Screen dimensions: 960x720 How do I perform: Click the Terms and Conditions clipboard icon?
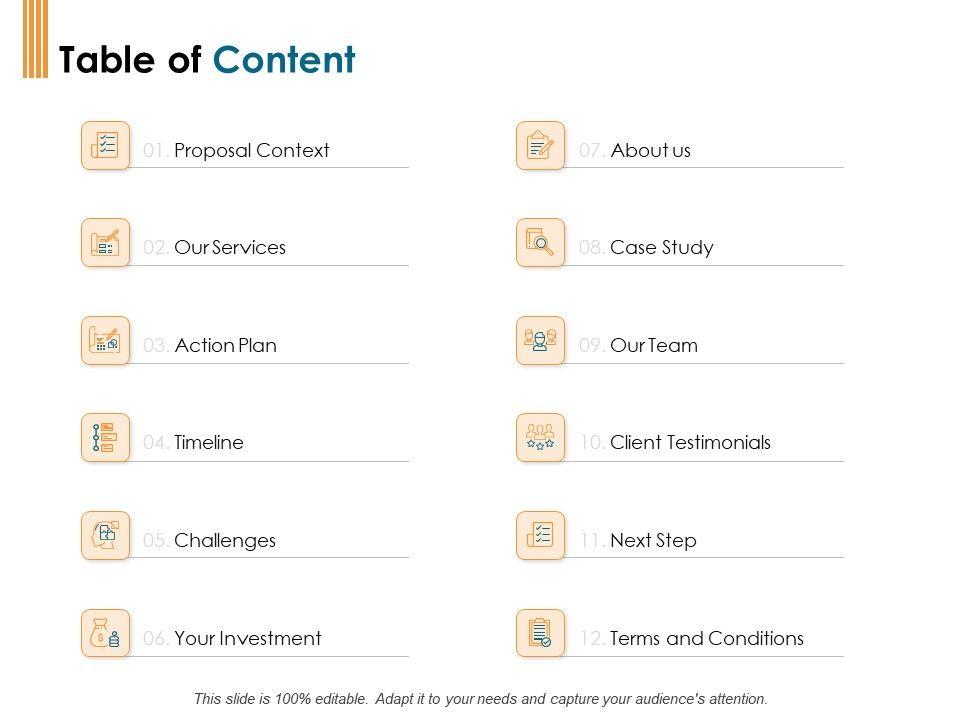(x=540, y=633)
